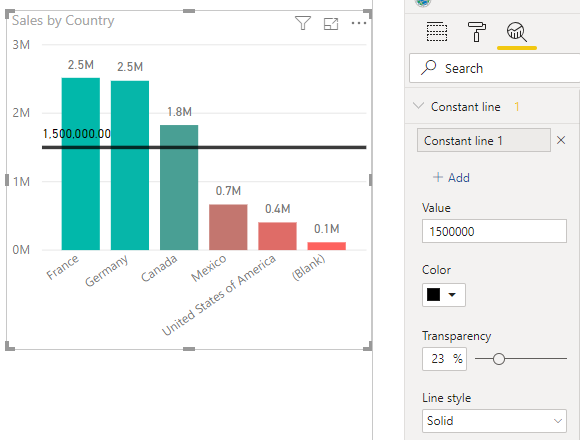Viewport: 580px width, 440px height.
Task: Click the 0.7M data label above Mexico
Action: point(228,191)
